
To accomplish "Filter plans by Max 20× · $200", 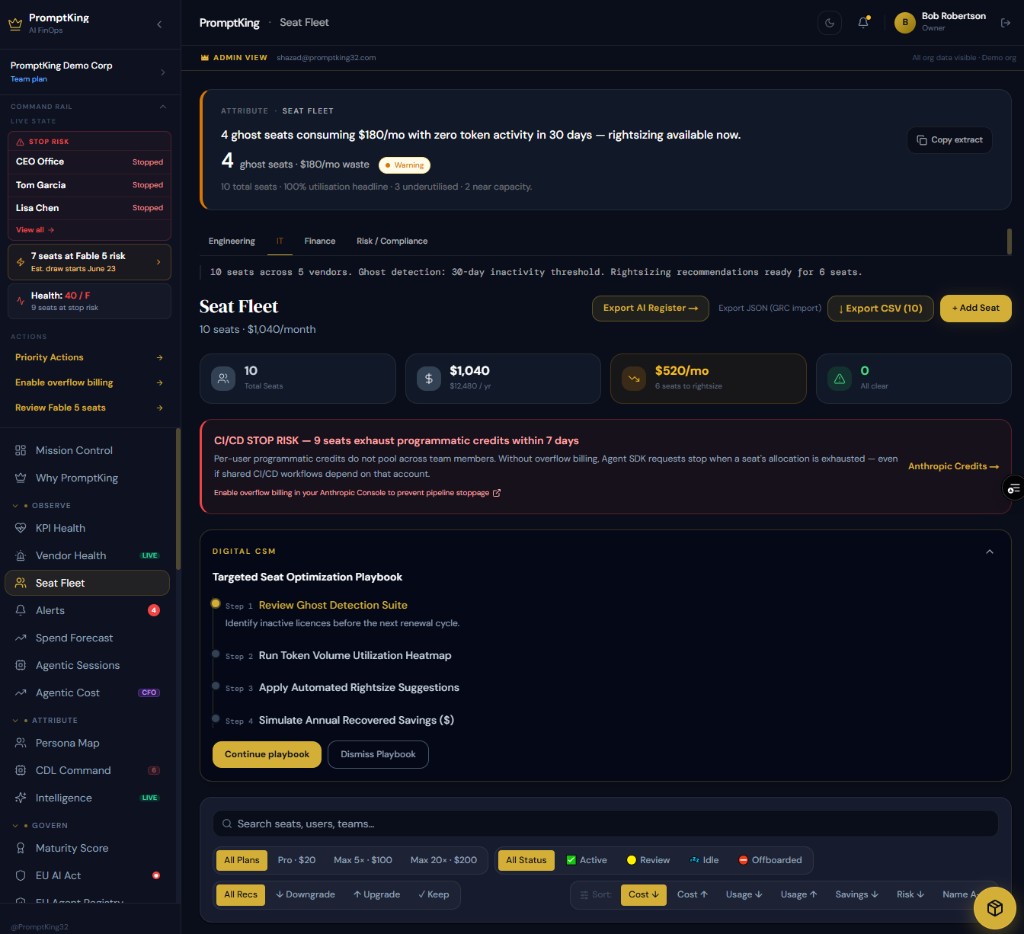I will 443,860.
